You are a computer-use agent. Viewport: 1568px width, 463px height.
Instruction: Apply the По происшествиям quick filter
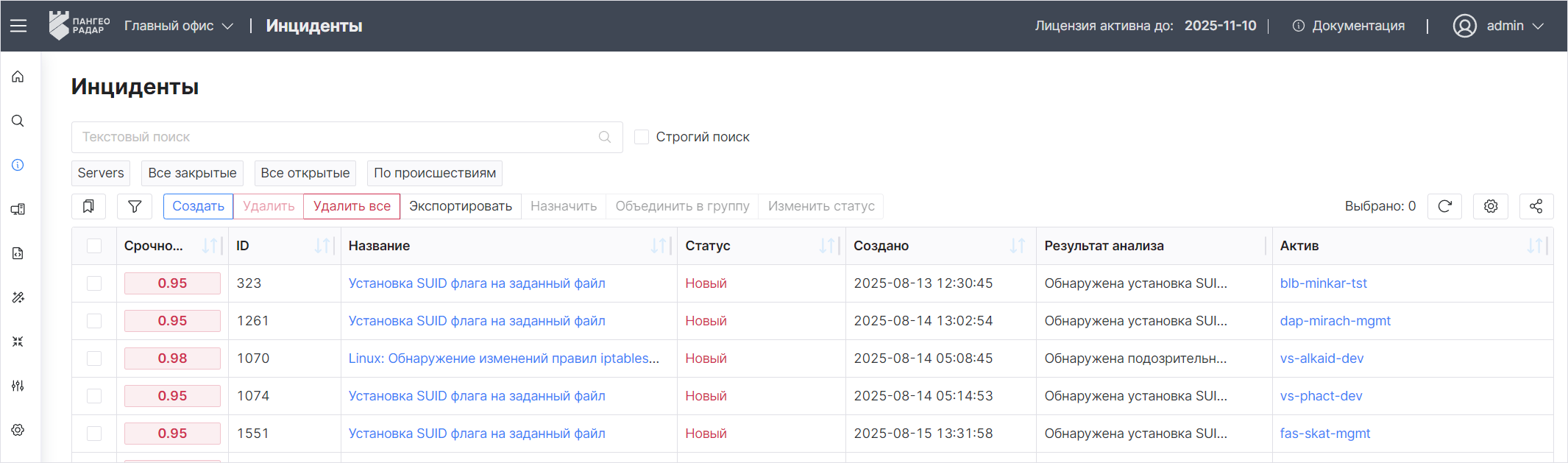pos(434,173)
